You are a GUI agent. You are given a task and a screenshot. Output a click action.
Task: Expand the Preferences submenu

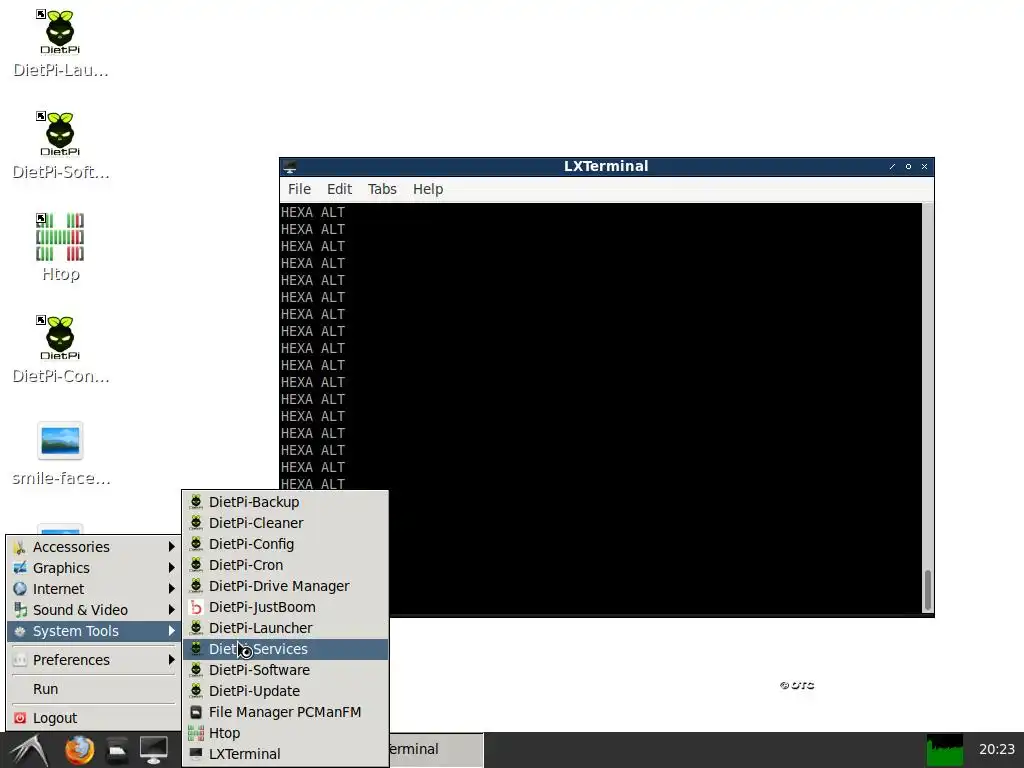(x=94, y=660)
